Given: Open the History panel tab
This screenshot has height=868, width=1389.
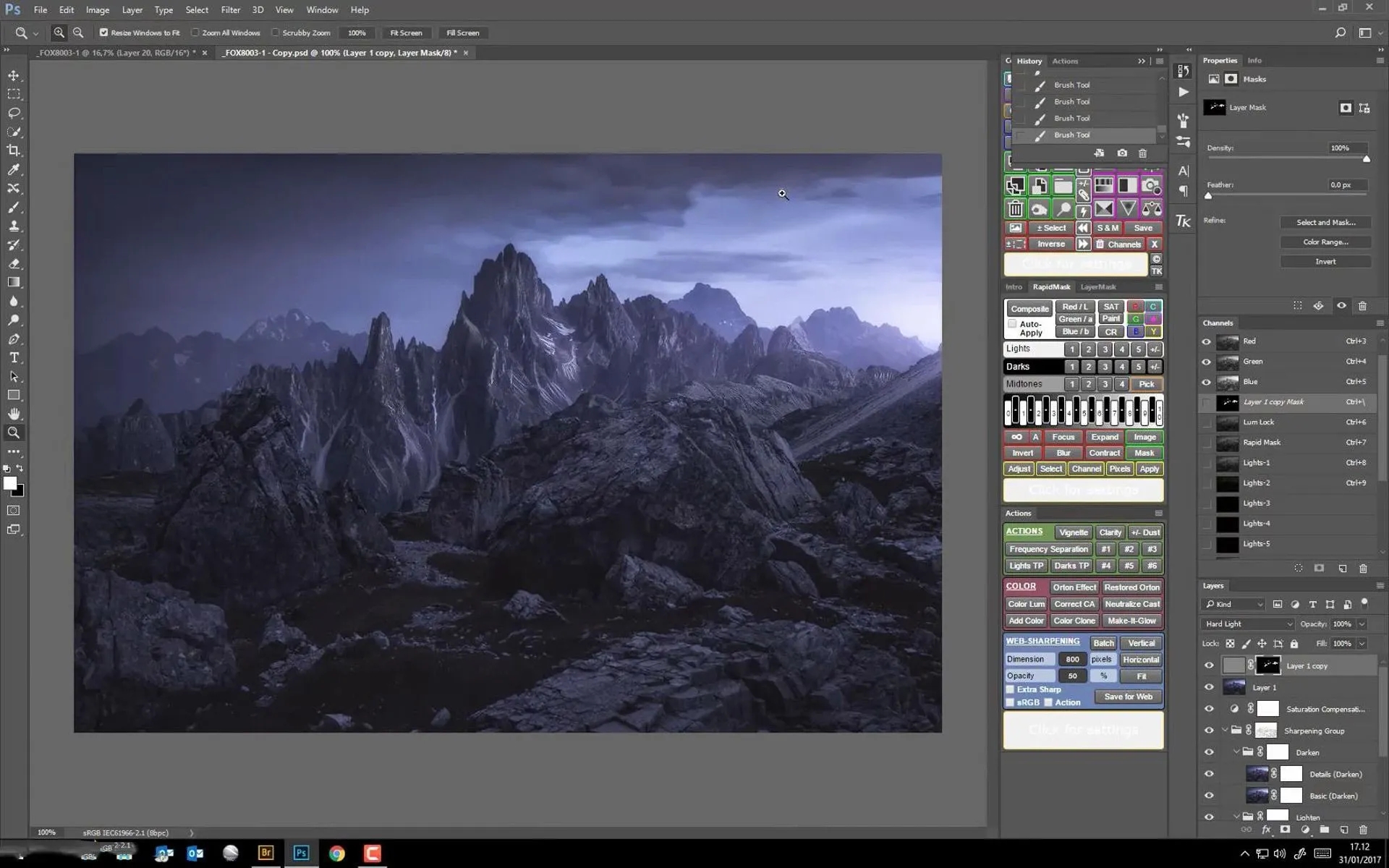Looking at the screenshot, I should (x=1029, y=60).
